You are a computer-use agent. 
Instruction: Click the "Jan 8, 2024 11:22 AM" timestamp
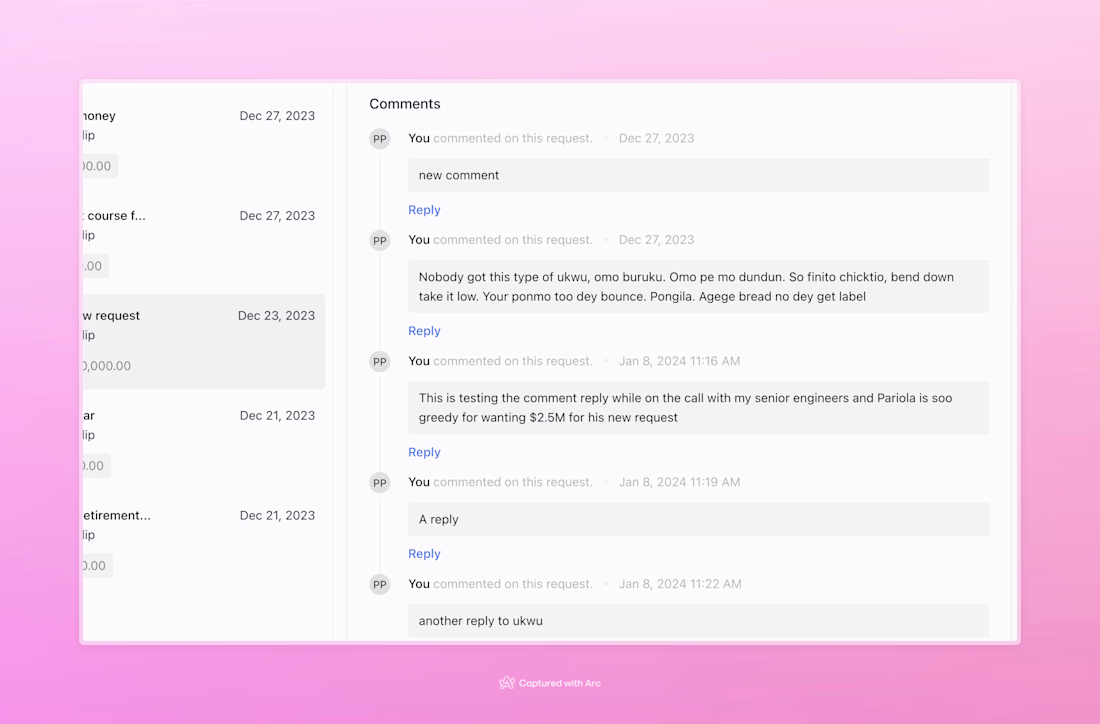click(680, 584)
